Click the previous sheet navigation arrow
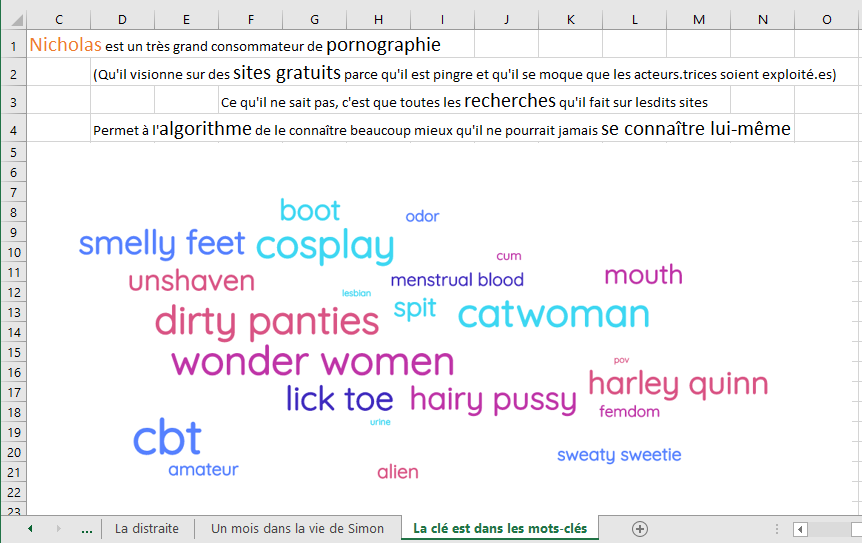The width and height of the screenshot is (862, 543). [x=30, y=528]
